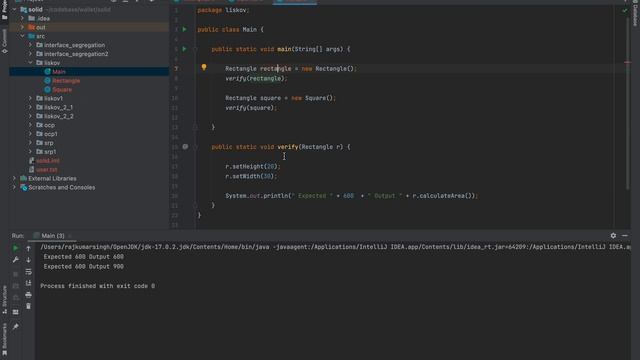640x360 pixels.
Task: Collapse the verify method fold marker
Action: [x=195, y=147]
